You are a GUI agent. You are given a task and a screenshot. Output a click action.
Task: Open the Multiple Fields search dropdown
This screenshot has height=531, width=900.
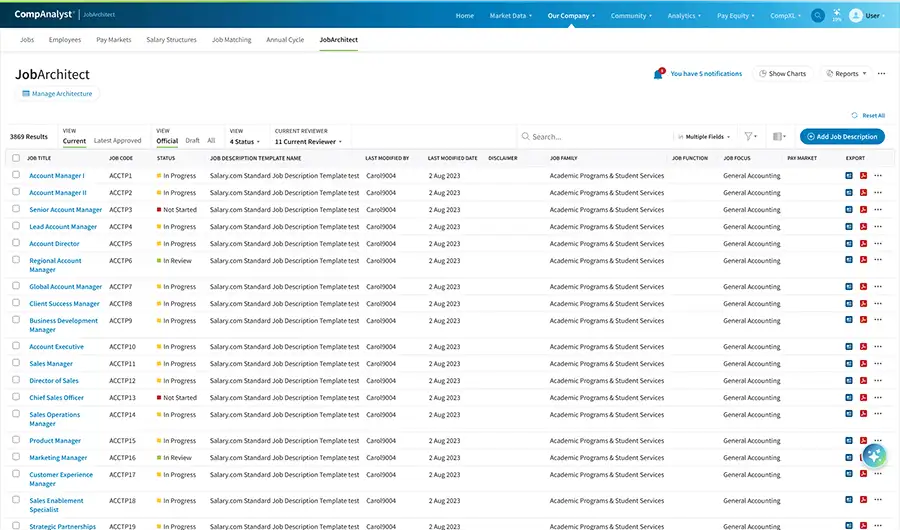[704, 137]
